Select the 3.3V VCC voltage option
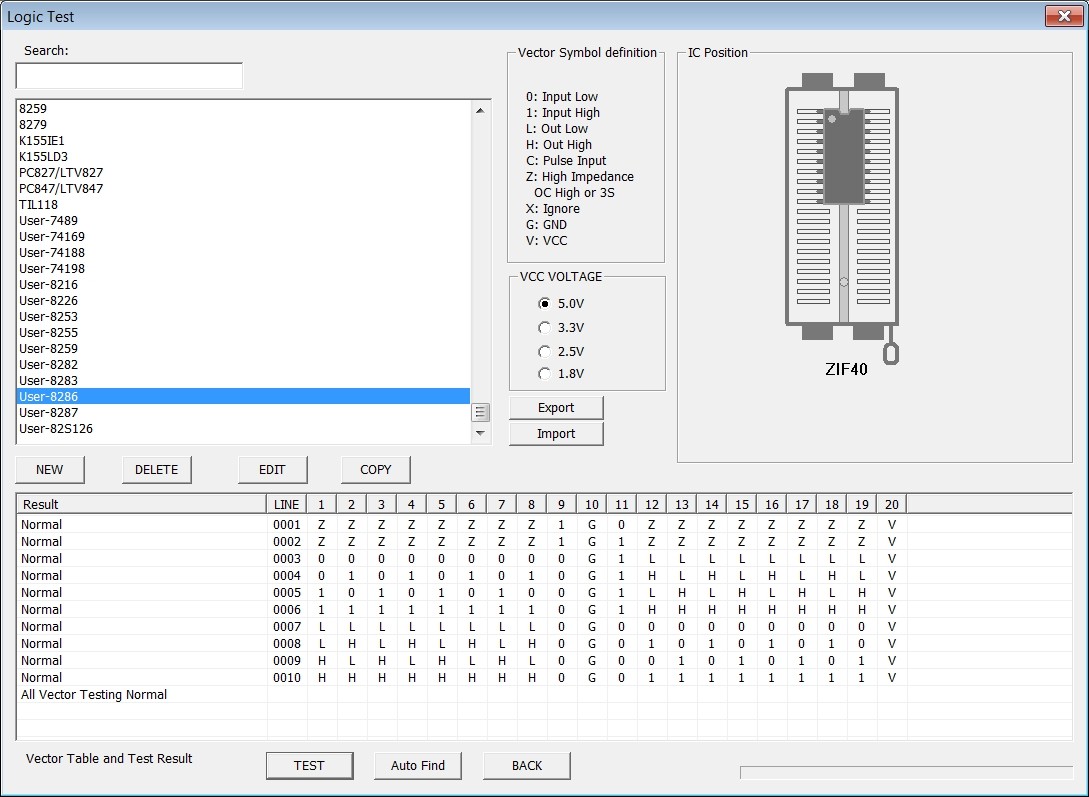 pos(544,328)
